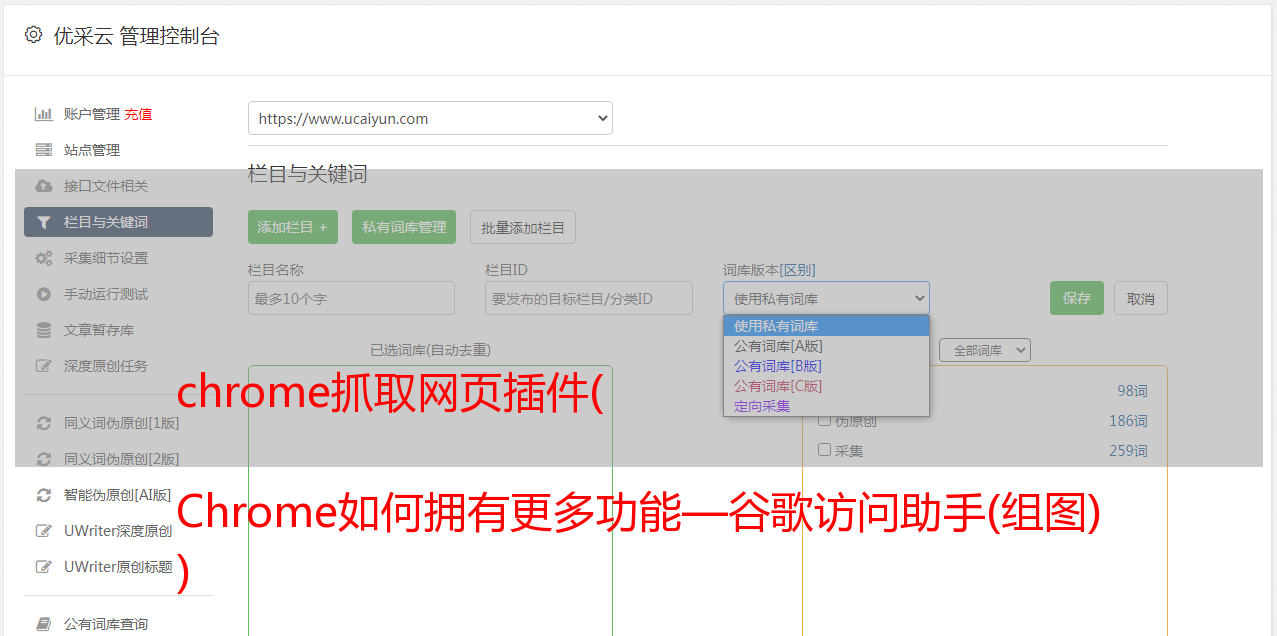Click the 添加栏目 + button
Screen dimensions: 1277x636
pos(293,227)
